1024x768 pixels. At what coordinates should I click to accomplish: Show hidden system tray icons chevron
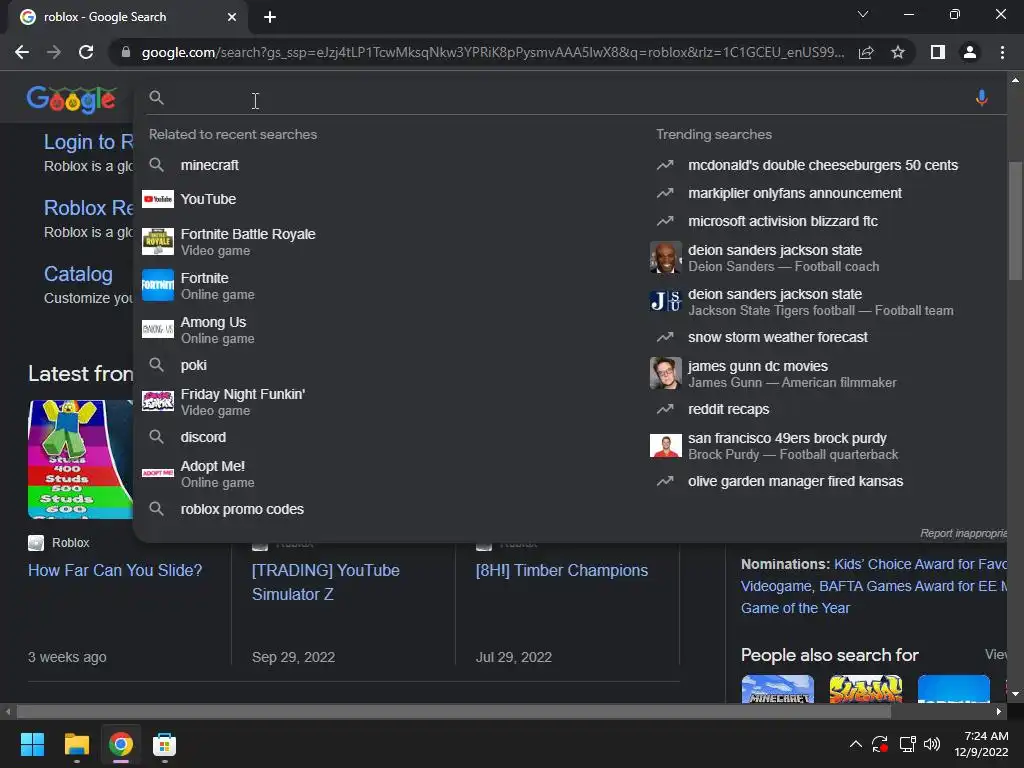click(x=856, y=744)
